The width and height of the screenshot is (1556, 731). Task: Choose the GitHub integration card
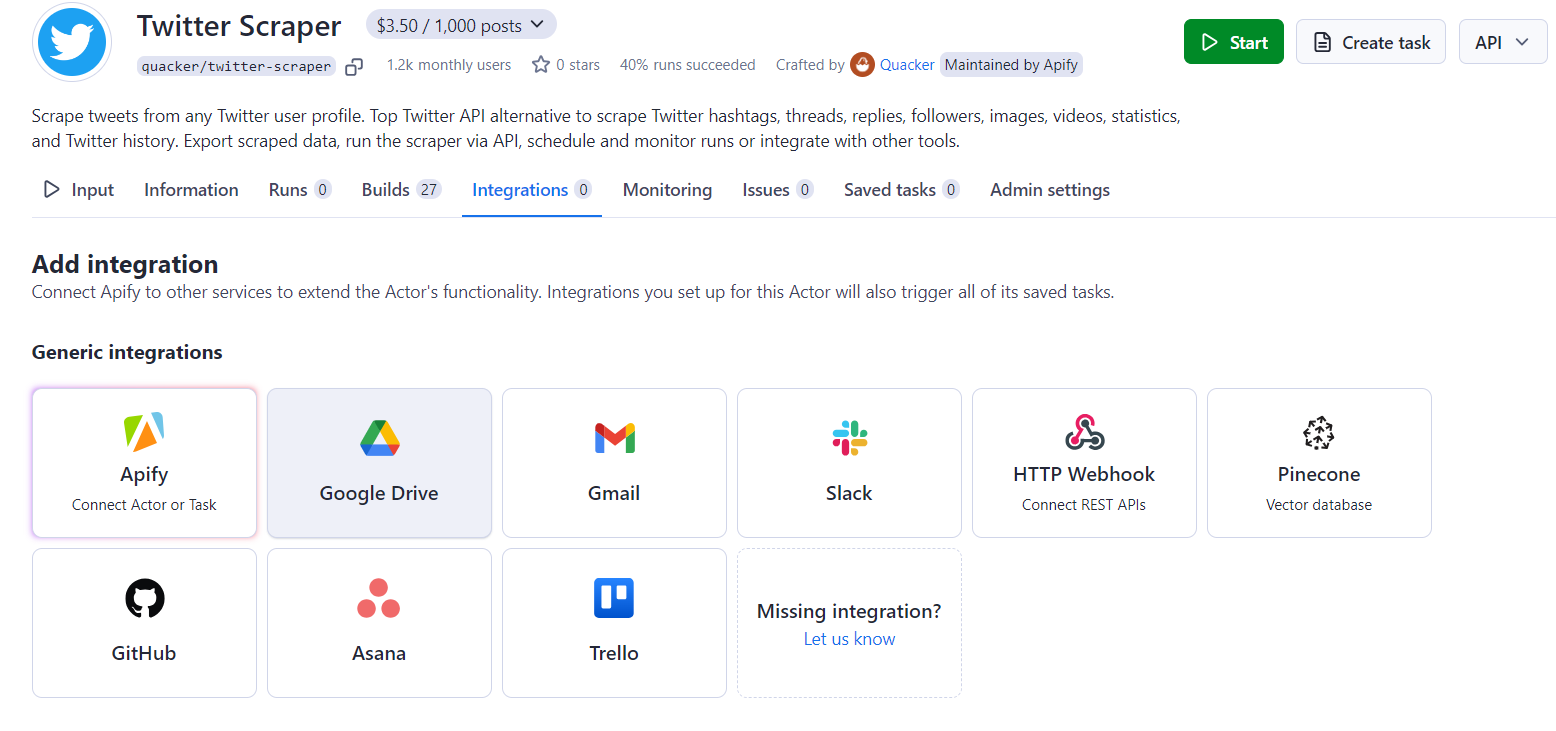coord(144,623)
